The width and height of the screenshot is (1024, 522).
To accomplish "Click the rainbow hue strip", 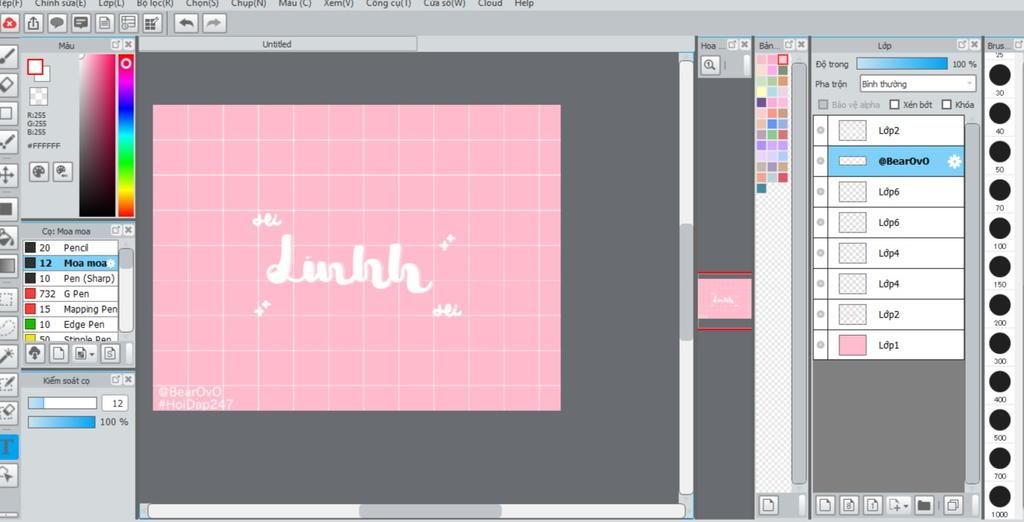I will (x=126, y=135).
